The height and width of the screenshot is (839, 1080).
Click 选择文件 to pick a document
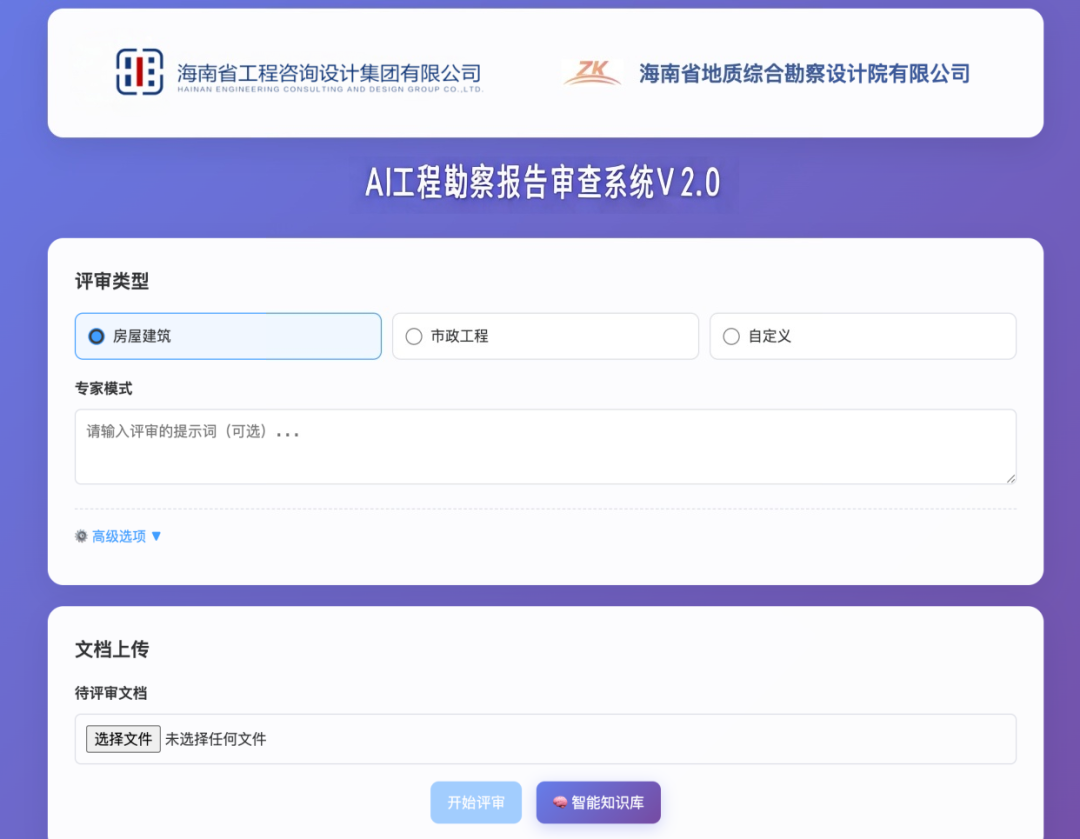click(x=122, y=738)
